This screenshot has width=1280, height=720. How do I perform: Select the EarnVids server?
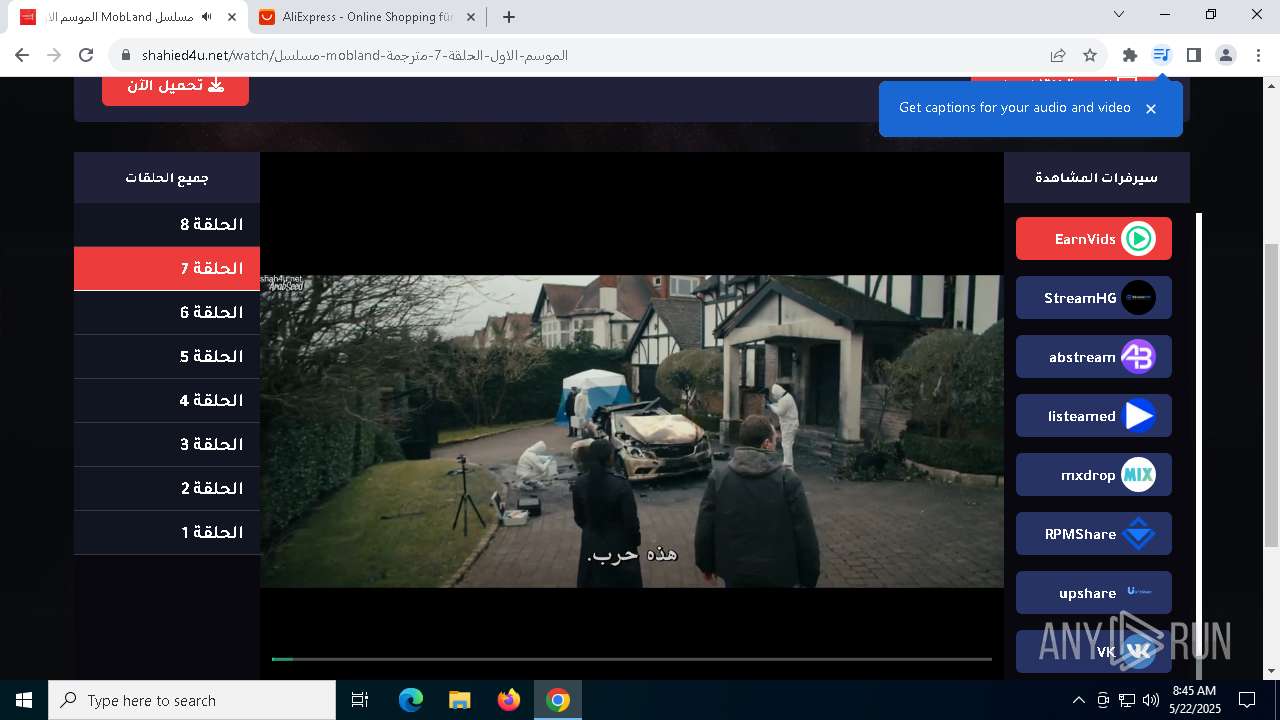click(1093, 239)
